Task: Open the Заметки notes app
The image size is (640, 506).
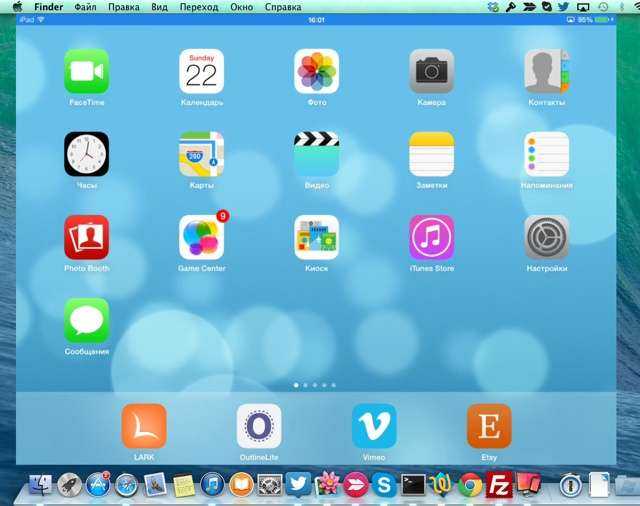Action: tap(432, 154)
